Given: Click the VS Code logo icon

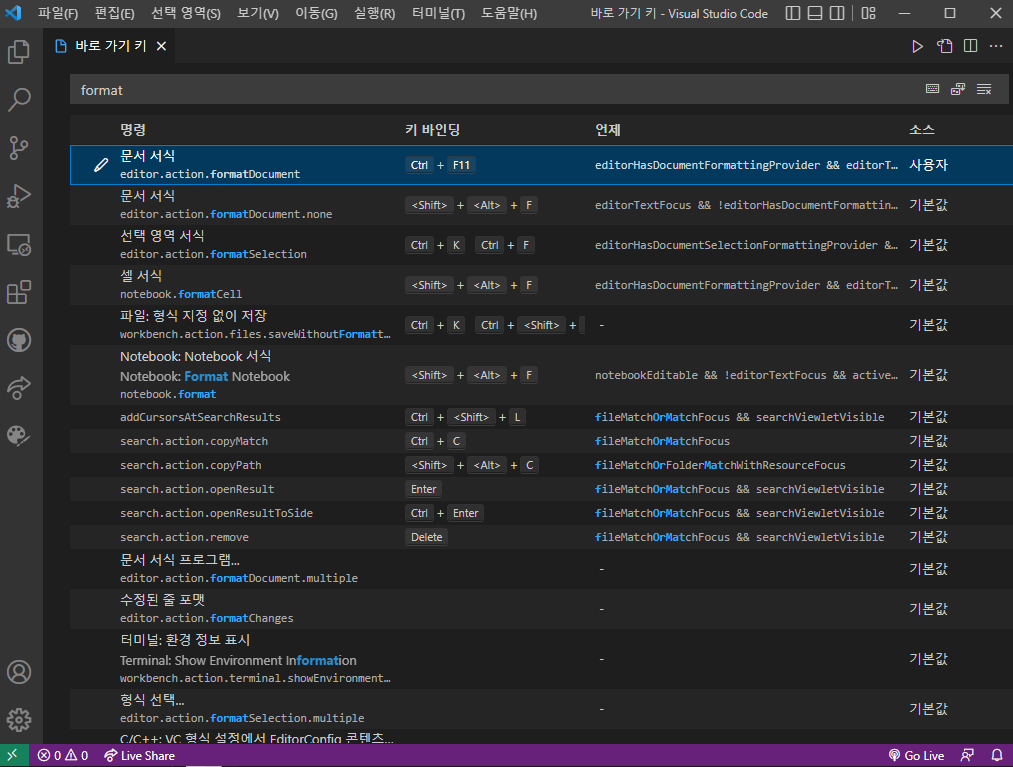Looking at the screenshot, I should (14, 13).
